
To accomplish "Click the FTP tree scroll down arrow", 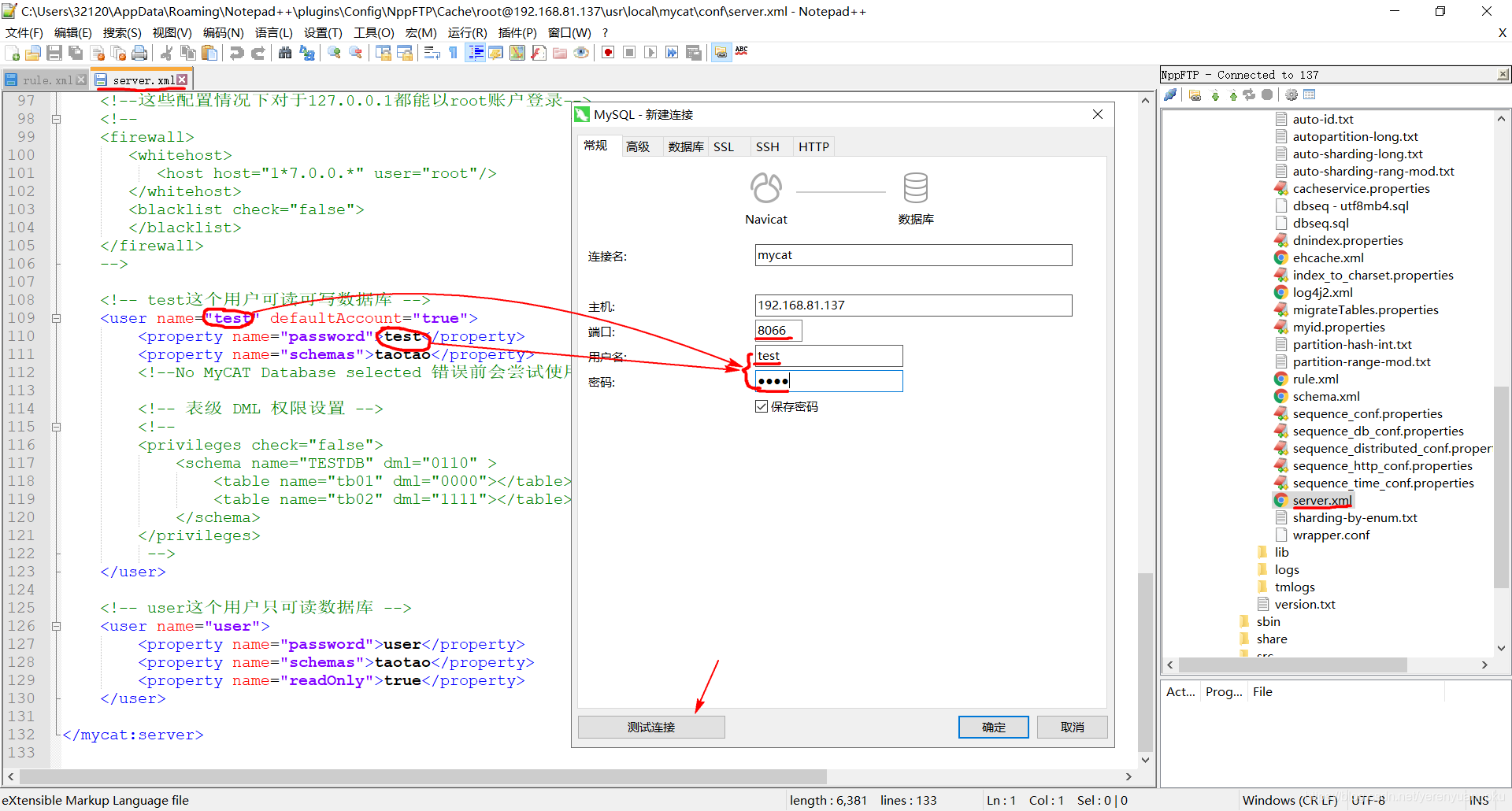I will click(1501, 648).
